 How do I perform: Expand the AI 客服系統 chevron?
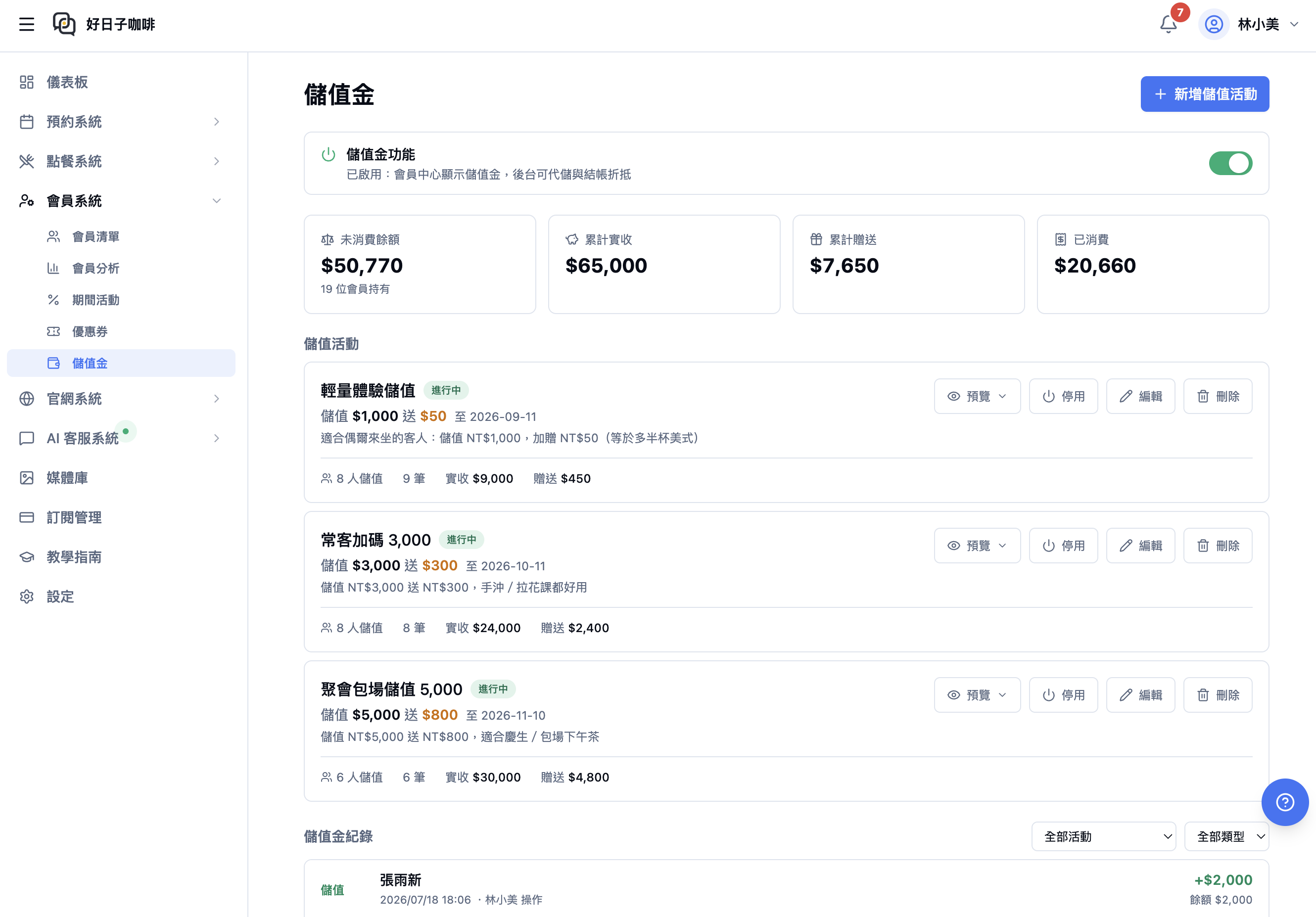(x=216, y=438)
